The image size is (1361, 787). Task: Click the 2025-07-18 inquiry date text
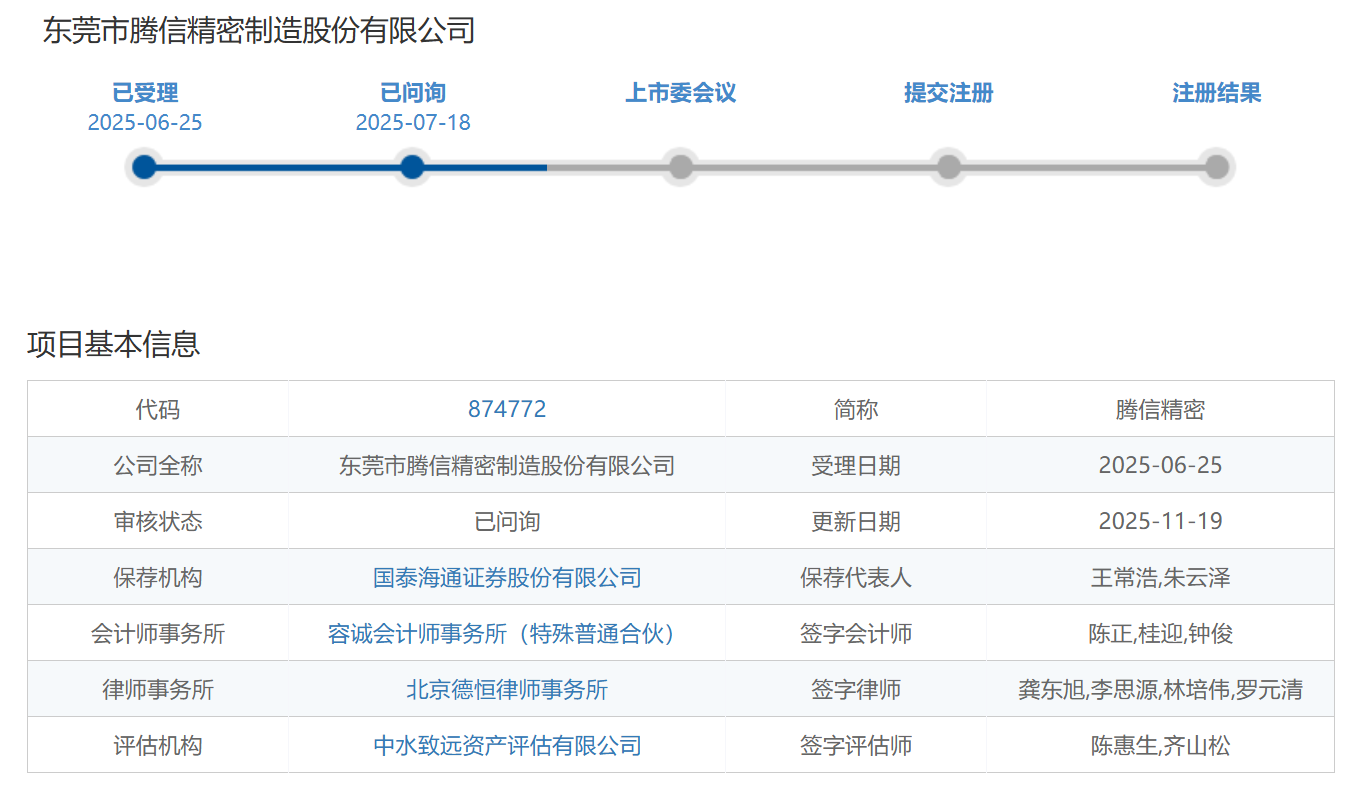coord(413,123)
